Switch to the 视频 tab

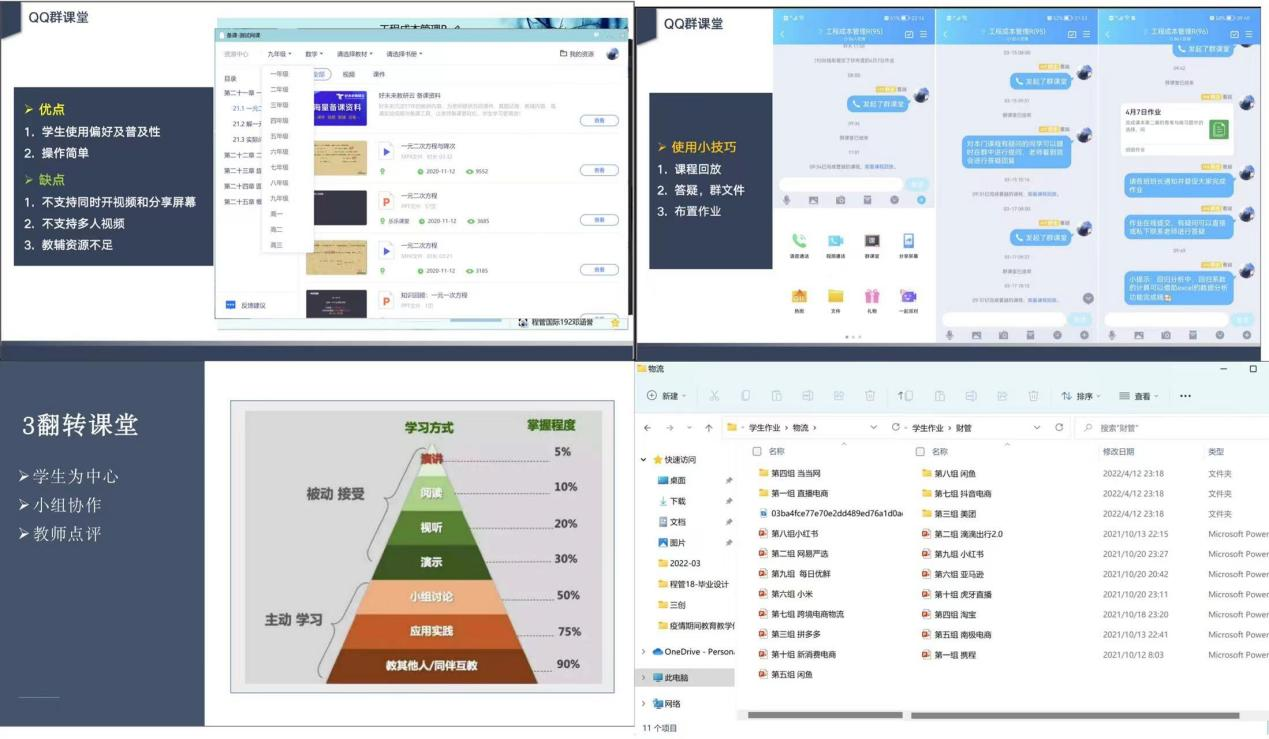[x=348, y=74]
